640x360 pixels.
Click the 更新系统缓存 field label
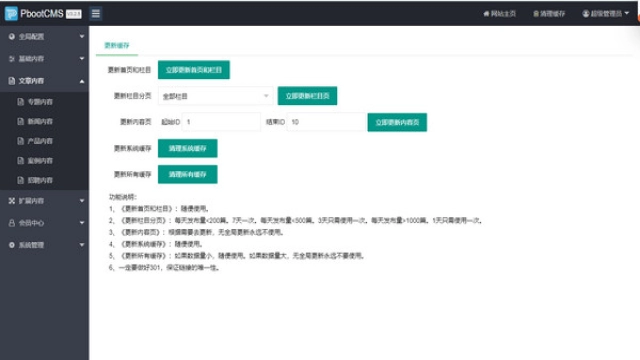[x=132, y=149]
